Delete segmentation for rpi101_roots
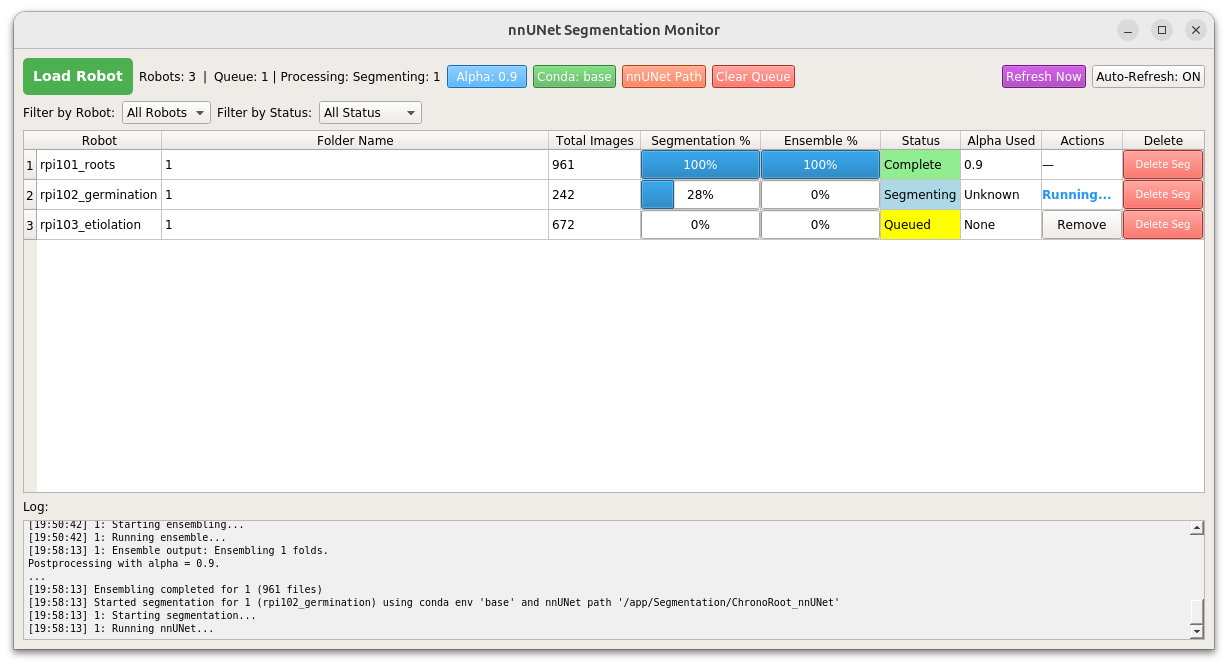Viewport: 1228px width, 666px height. pyautogui.click(x=1163, y=164)
